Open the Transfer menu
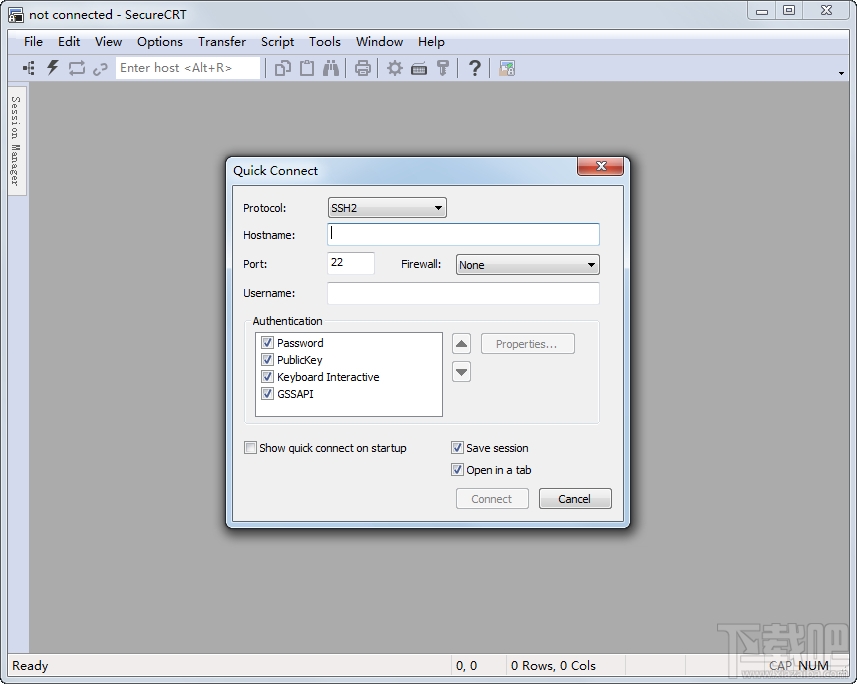The width and height of the screenshot is (857, 684). pyautogui.click(x=222, y=42)
